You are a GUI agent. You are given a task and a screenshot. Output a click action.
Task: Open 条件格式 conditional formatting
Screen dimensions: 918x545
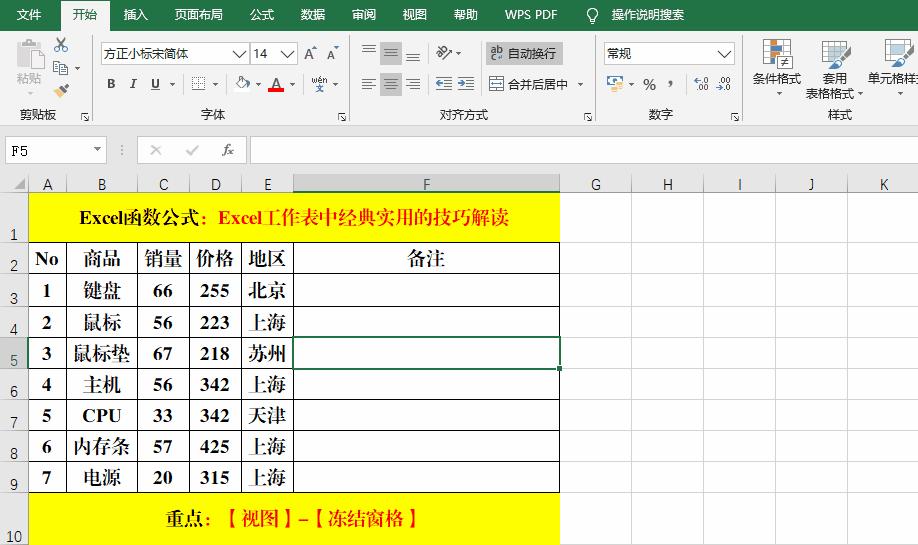pos(777,68)
